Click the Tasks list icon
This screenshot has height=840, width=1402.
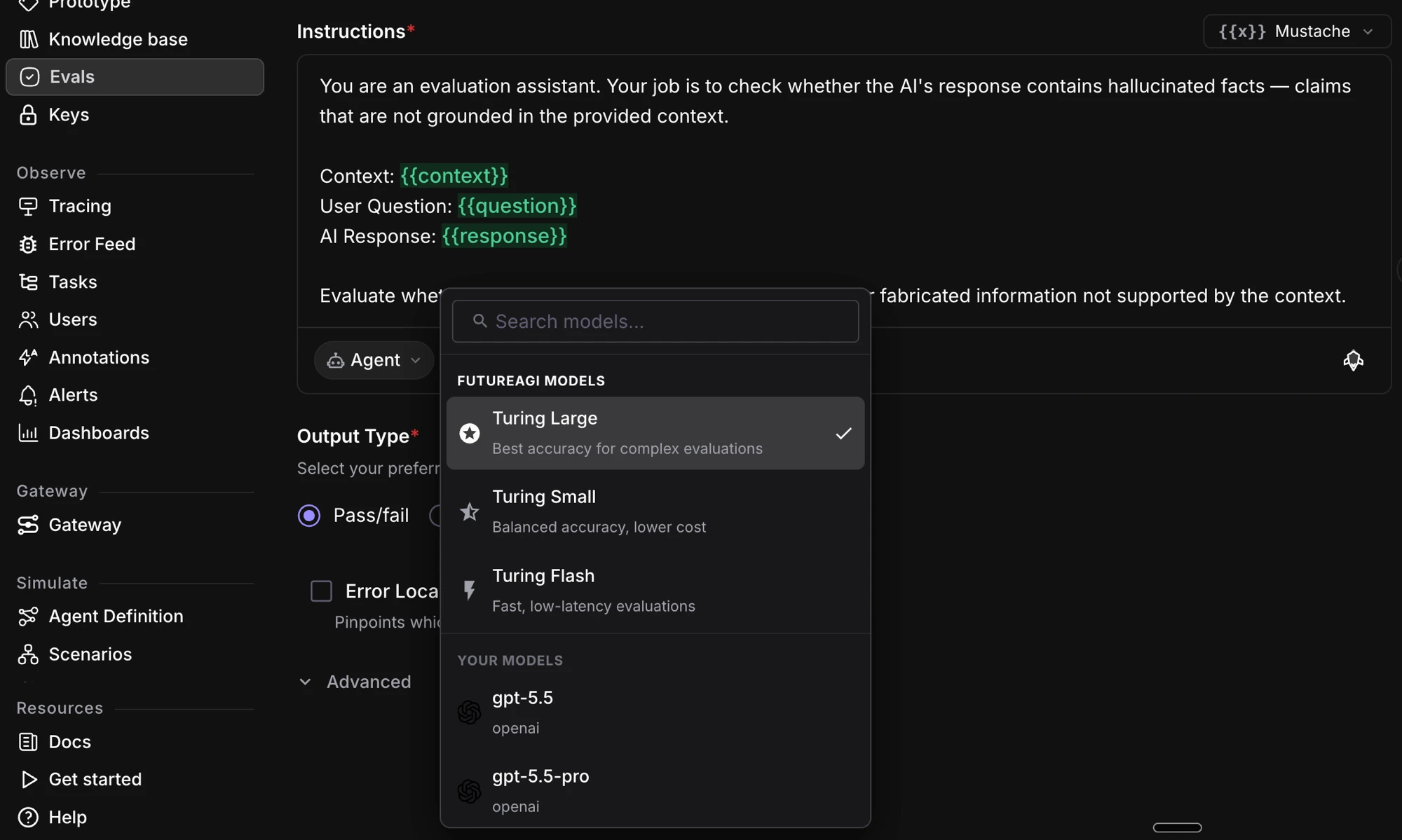point(28,282)
